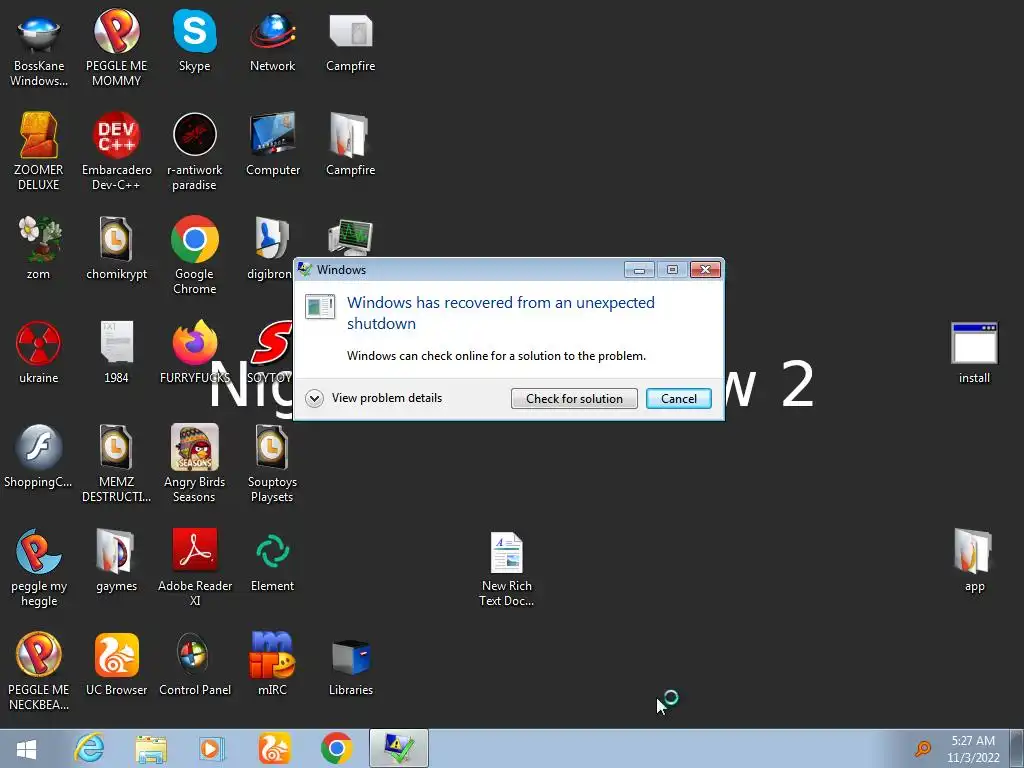Expand View problem details chevron
The height and width of the screenshot is (768, 1024).
click(x=315, y=398)
